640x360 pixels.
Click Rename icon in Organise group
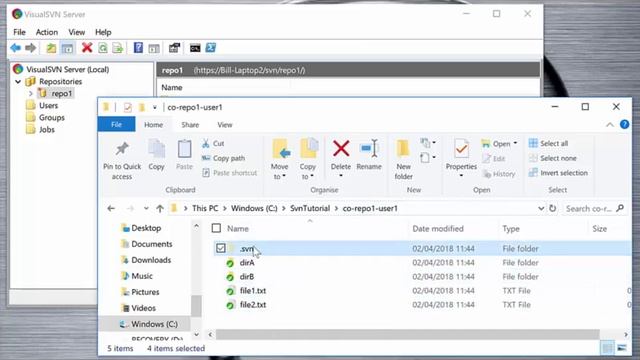(369, 148)
